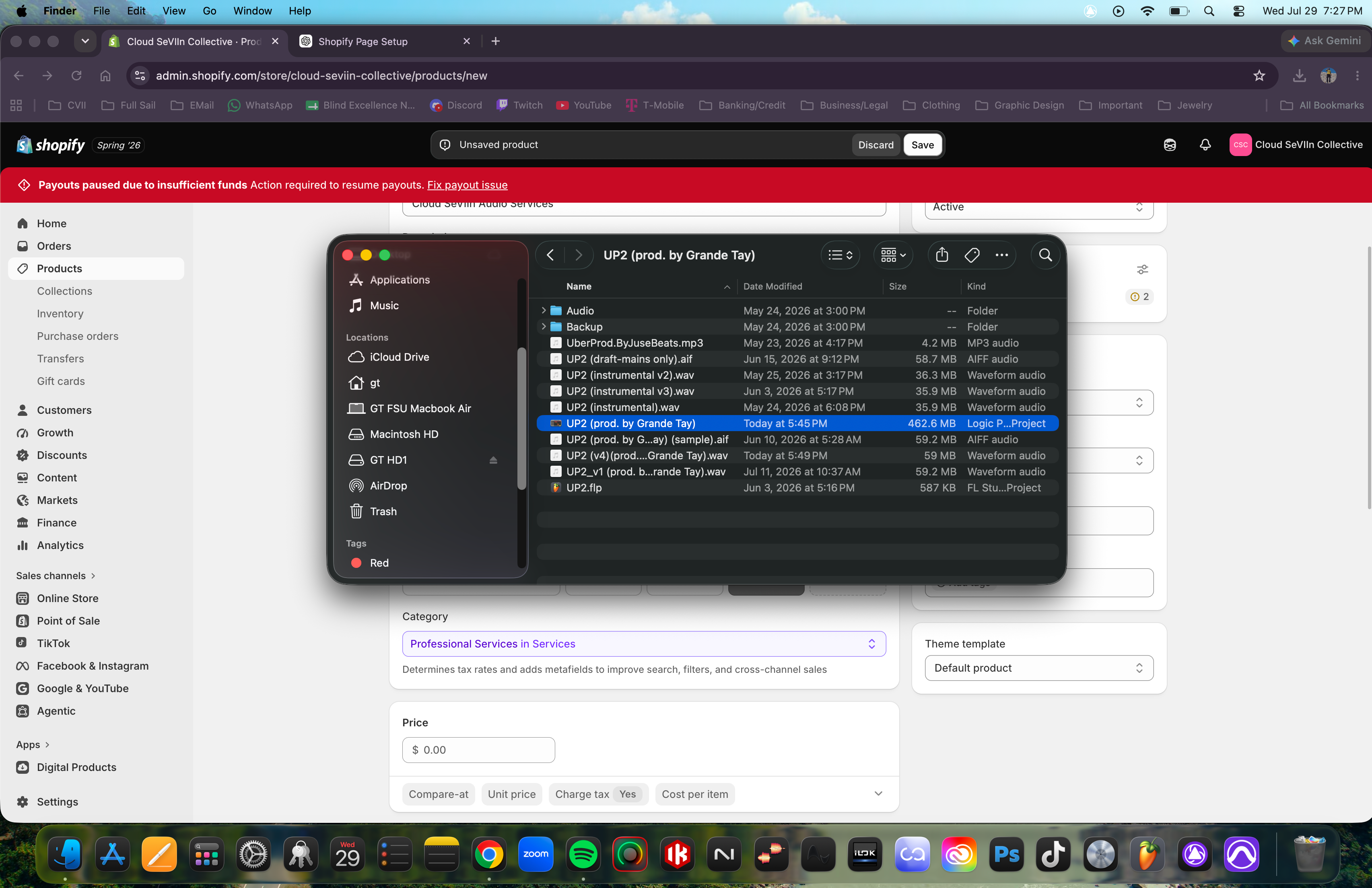The image size is (1372, 888).
Task: Open the Finder tag icon
Action: 972,255
